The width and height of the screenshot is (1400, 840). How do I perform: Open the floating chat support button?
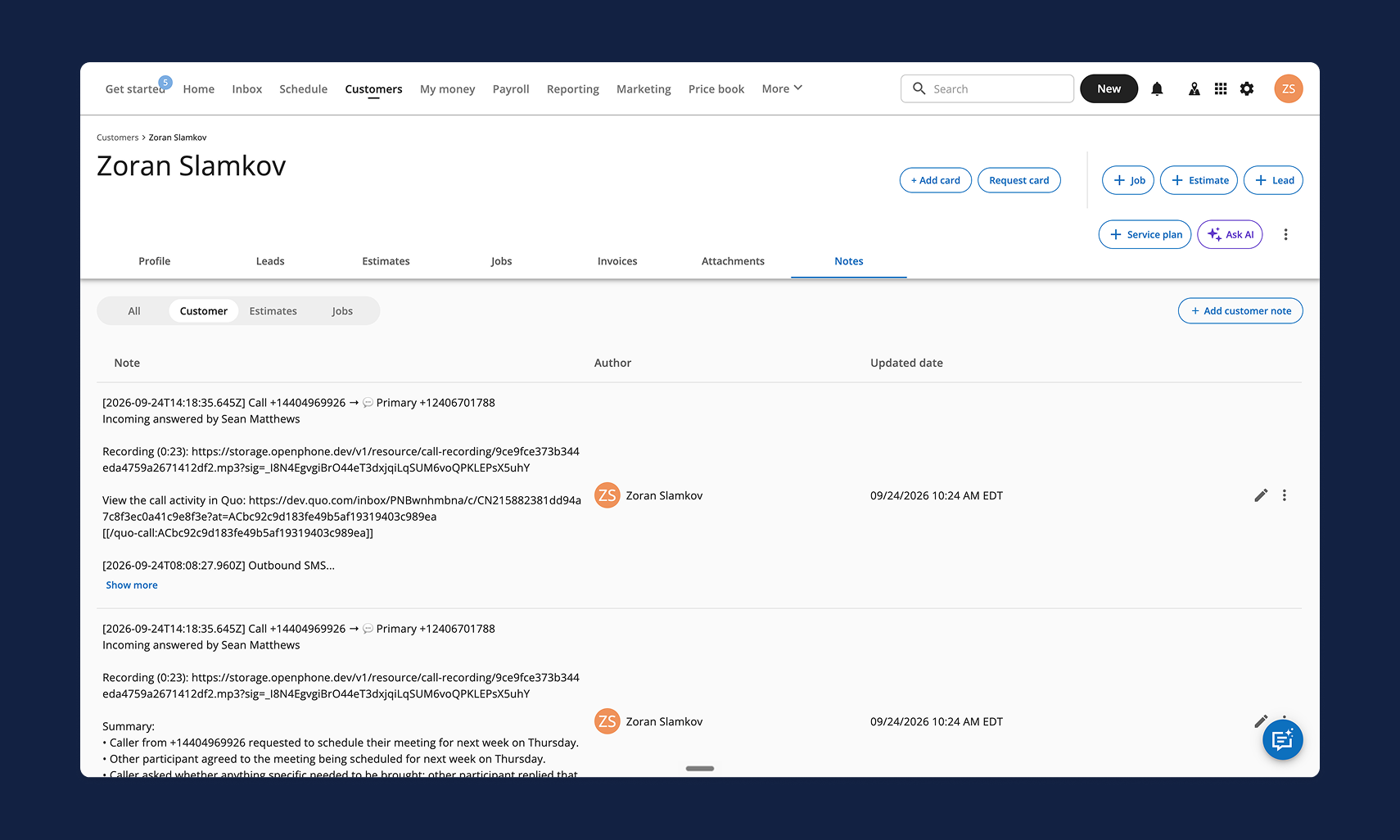1282,740
